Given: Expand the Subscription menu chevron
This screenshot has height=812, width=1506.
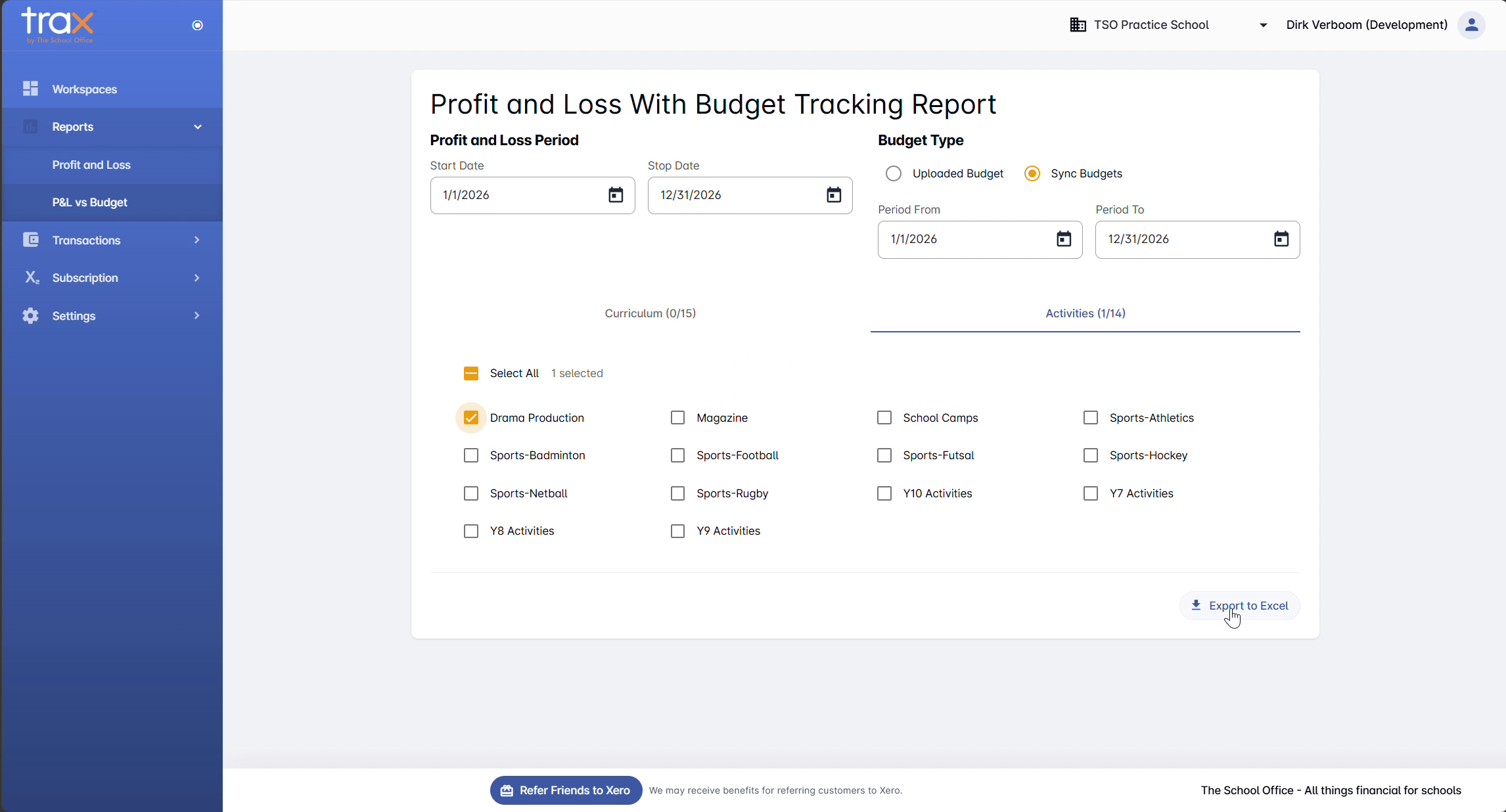Looking at the screenshot, I should [196, 277].
